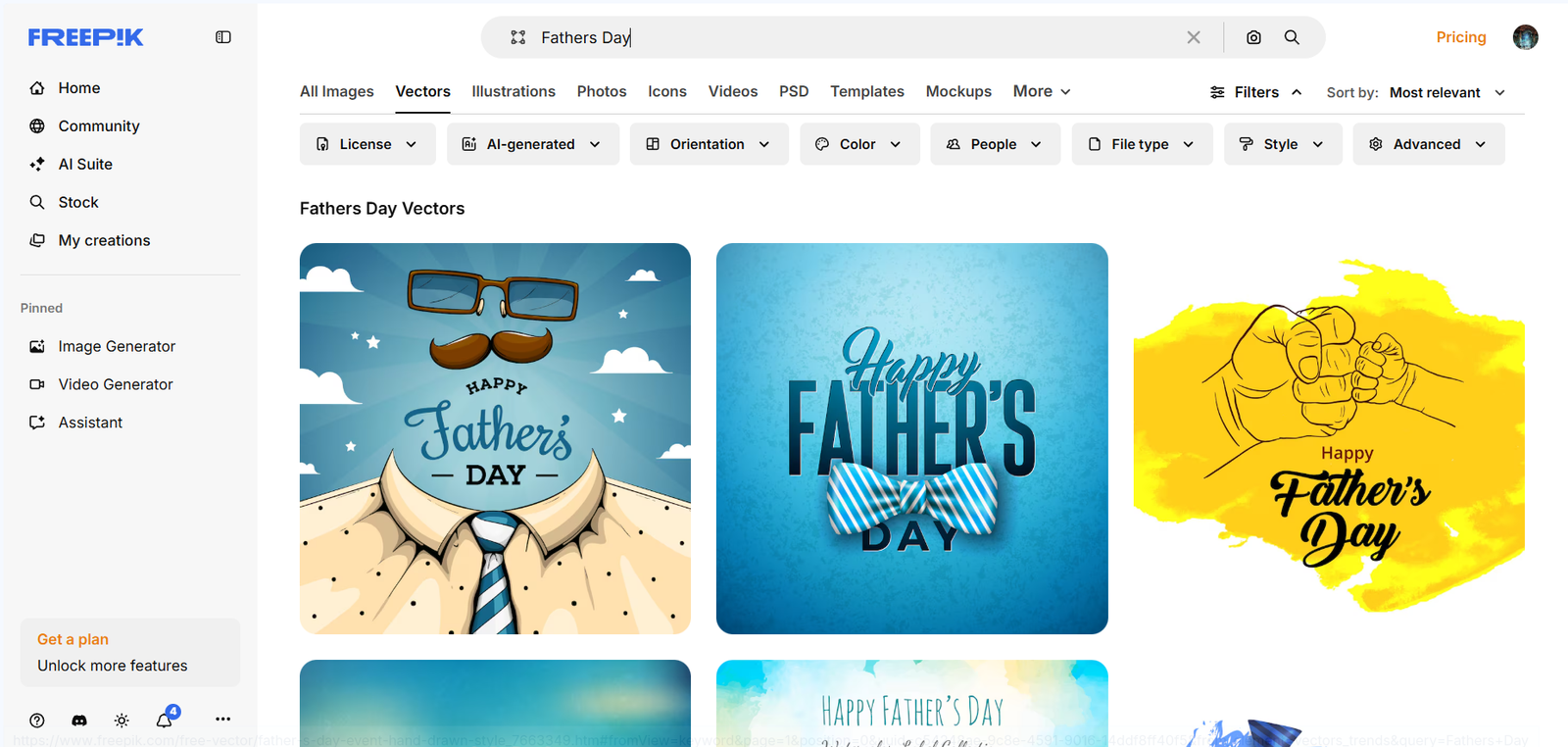Toggle the light/dark theme sun icon
Viewport: 1568px width, 747px height.
[x=122, y=720]
